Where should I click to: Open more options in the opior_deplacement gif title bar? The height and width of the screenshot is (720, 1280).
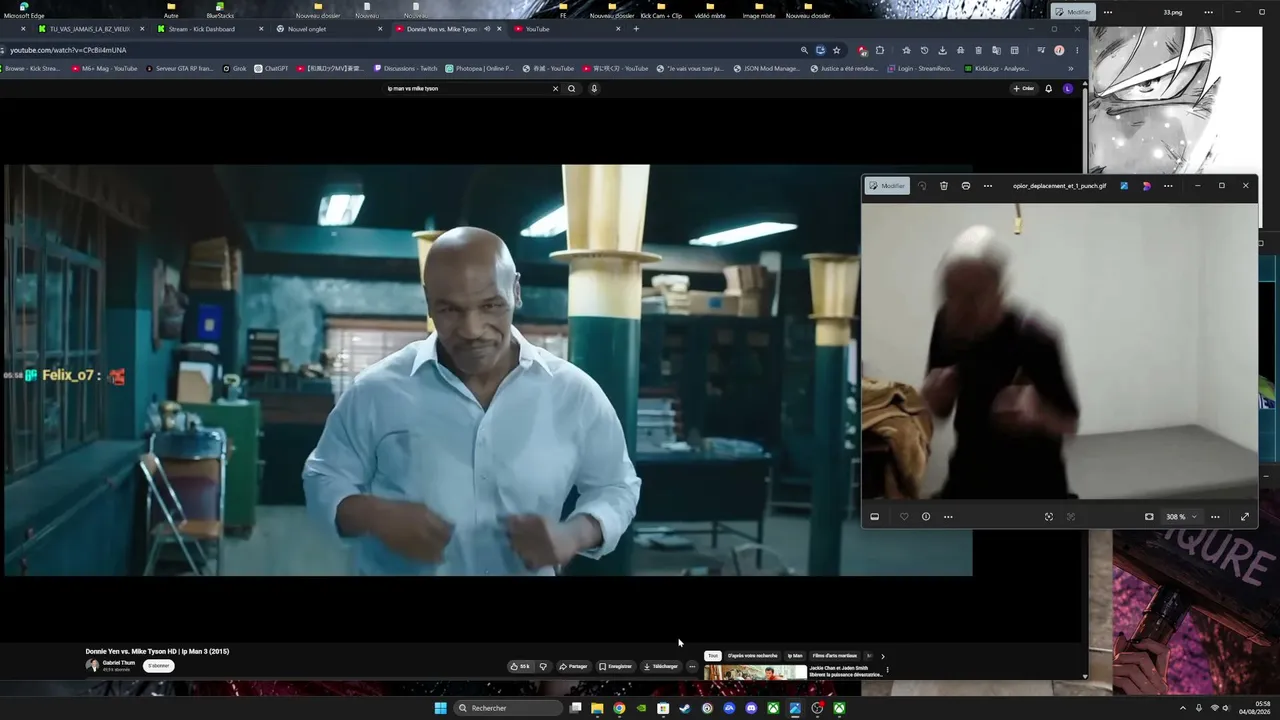coord(1168,186)
